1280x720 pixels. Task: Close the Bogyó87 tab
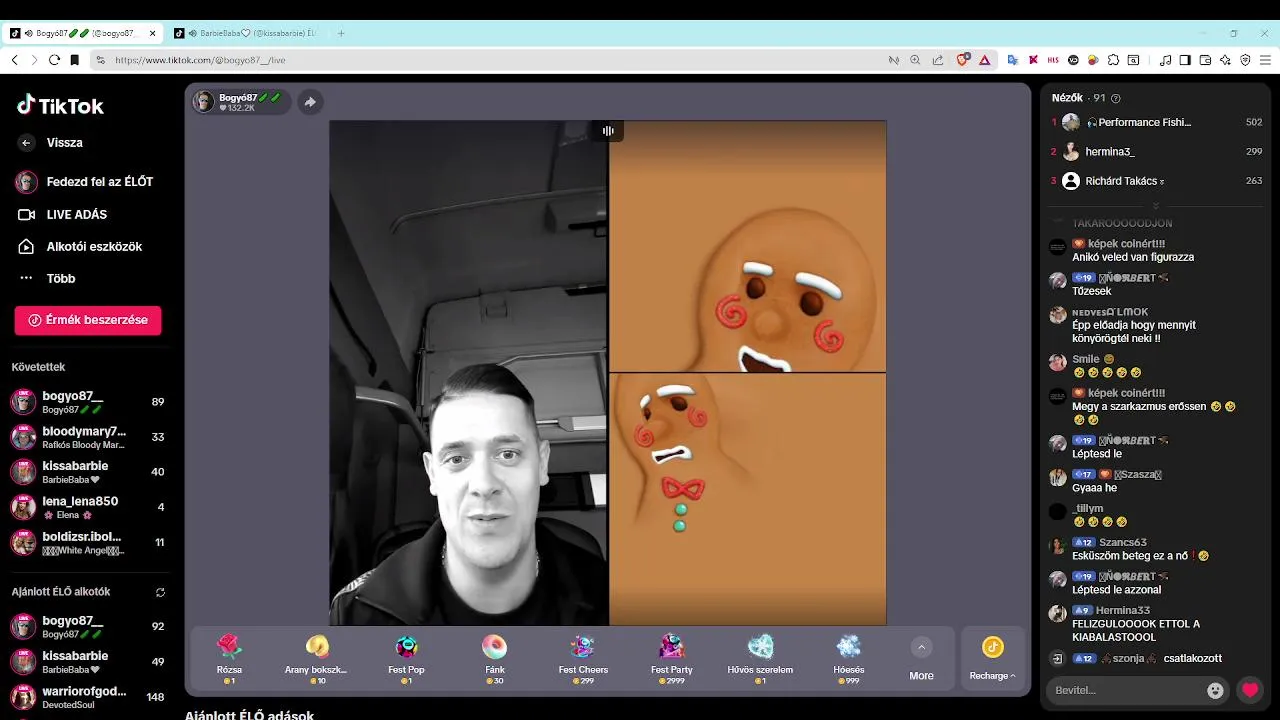[x=153, y=33]
